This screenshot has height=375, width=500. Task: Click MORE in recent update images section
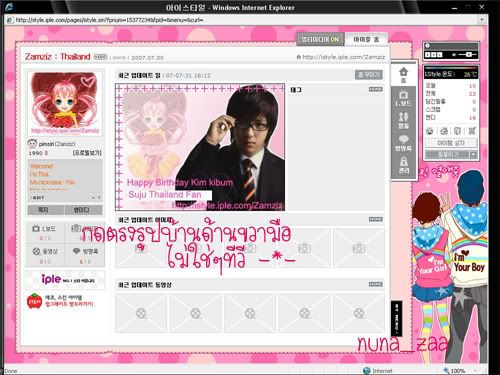[x=375, y=219]
